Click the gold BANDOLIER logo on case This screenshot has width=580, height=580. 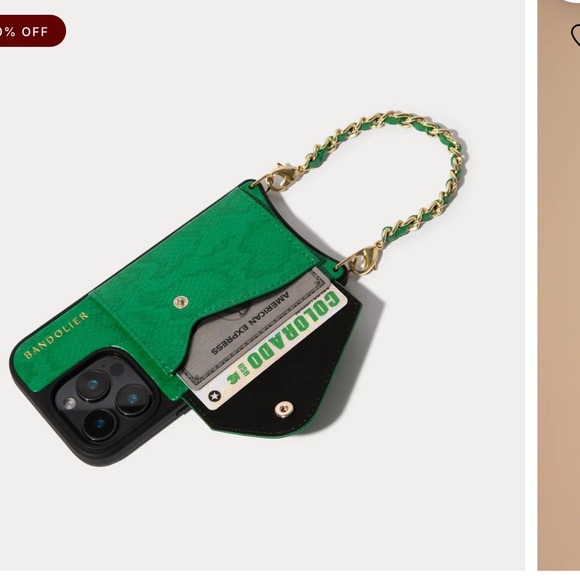pos(56,335)
